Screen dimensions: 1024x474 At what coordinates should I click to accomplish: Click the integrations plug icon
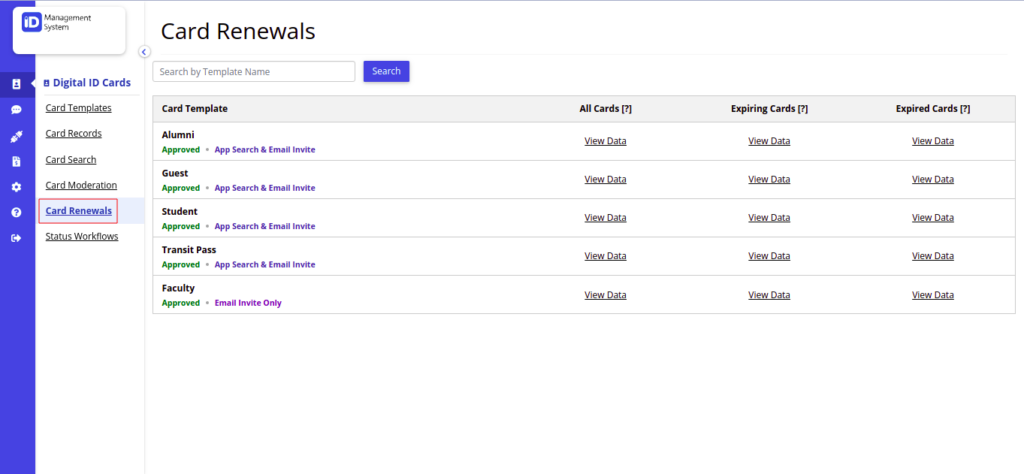tap(16, 136)
